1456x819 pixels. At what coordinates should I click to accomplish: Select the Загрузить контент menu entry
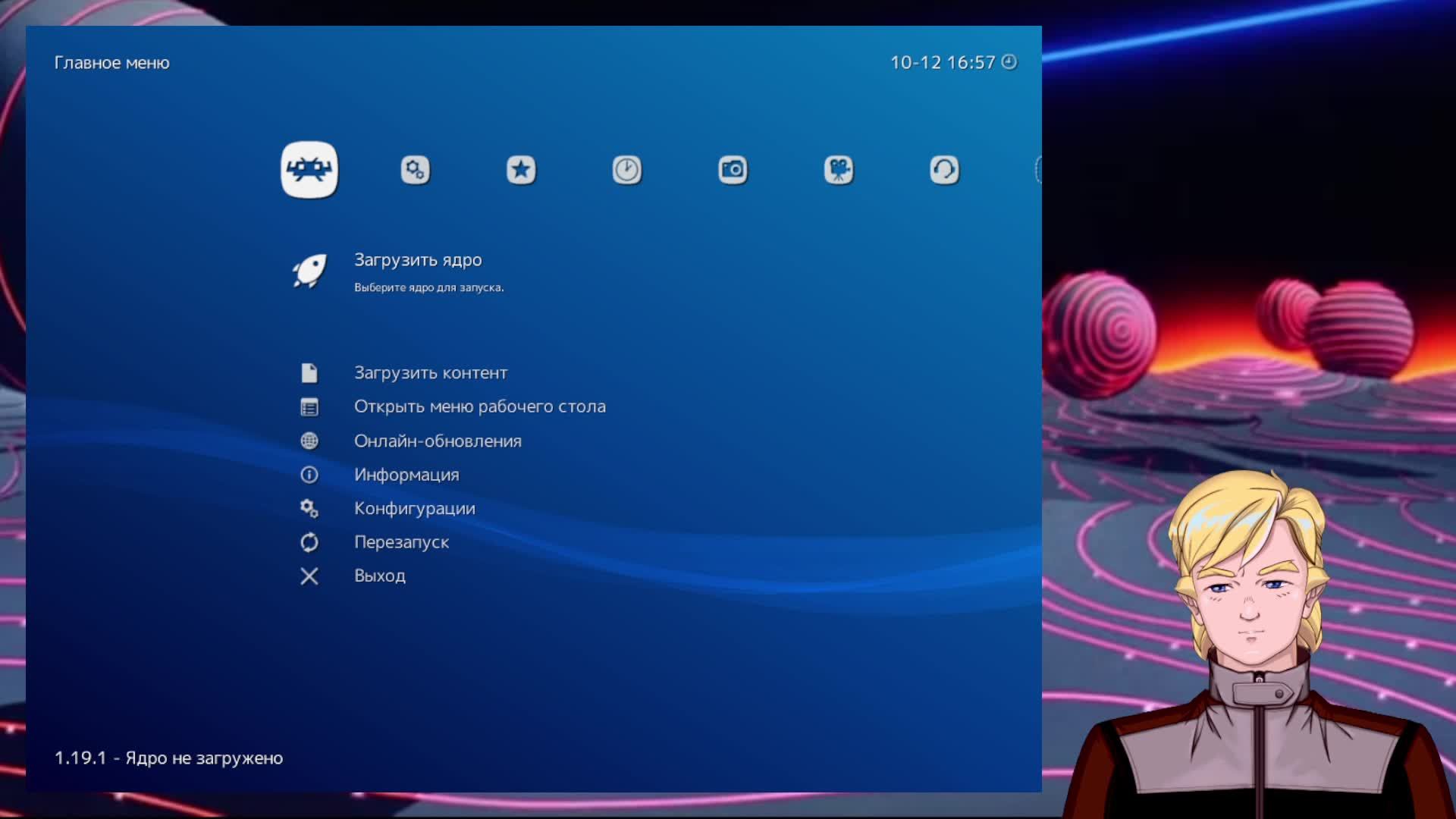[431, 373]
